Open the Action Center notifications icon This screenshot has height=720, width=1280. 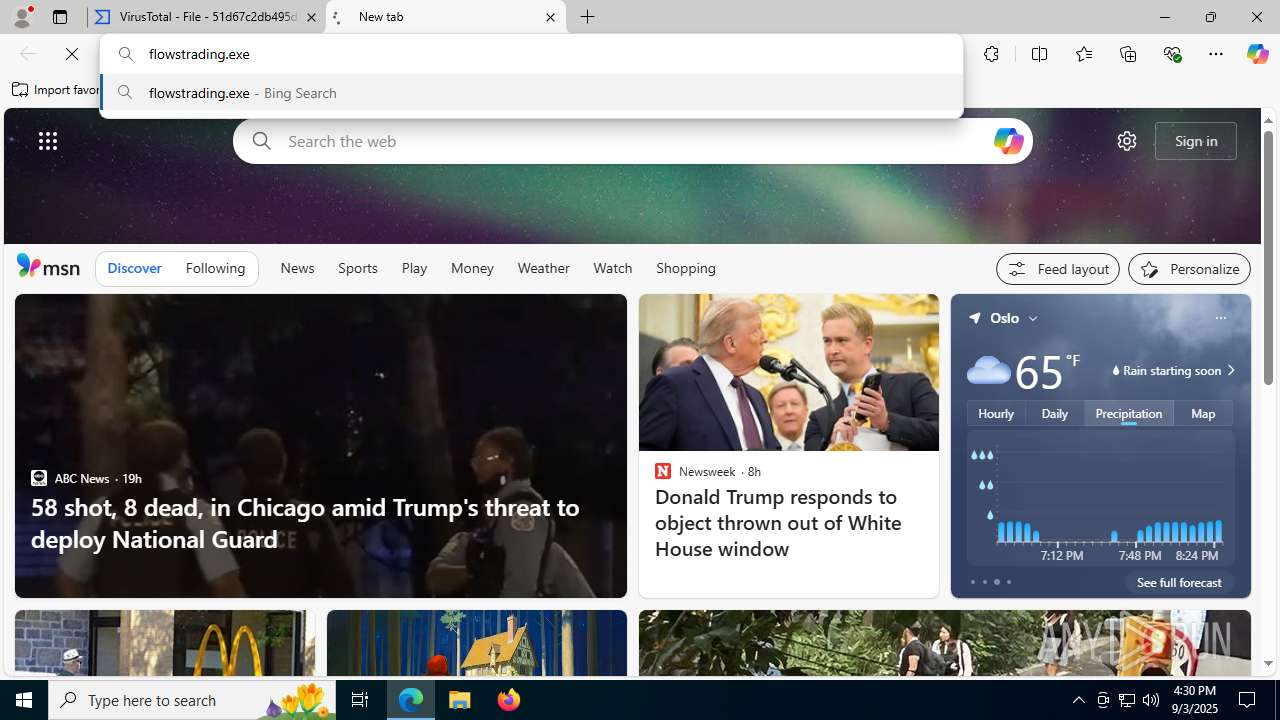pyautogui.click(x=1248, y=700)
